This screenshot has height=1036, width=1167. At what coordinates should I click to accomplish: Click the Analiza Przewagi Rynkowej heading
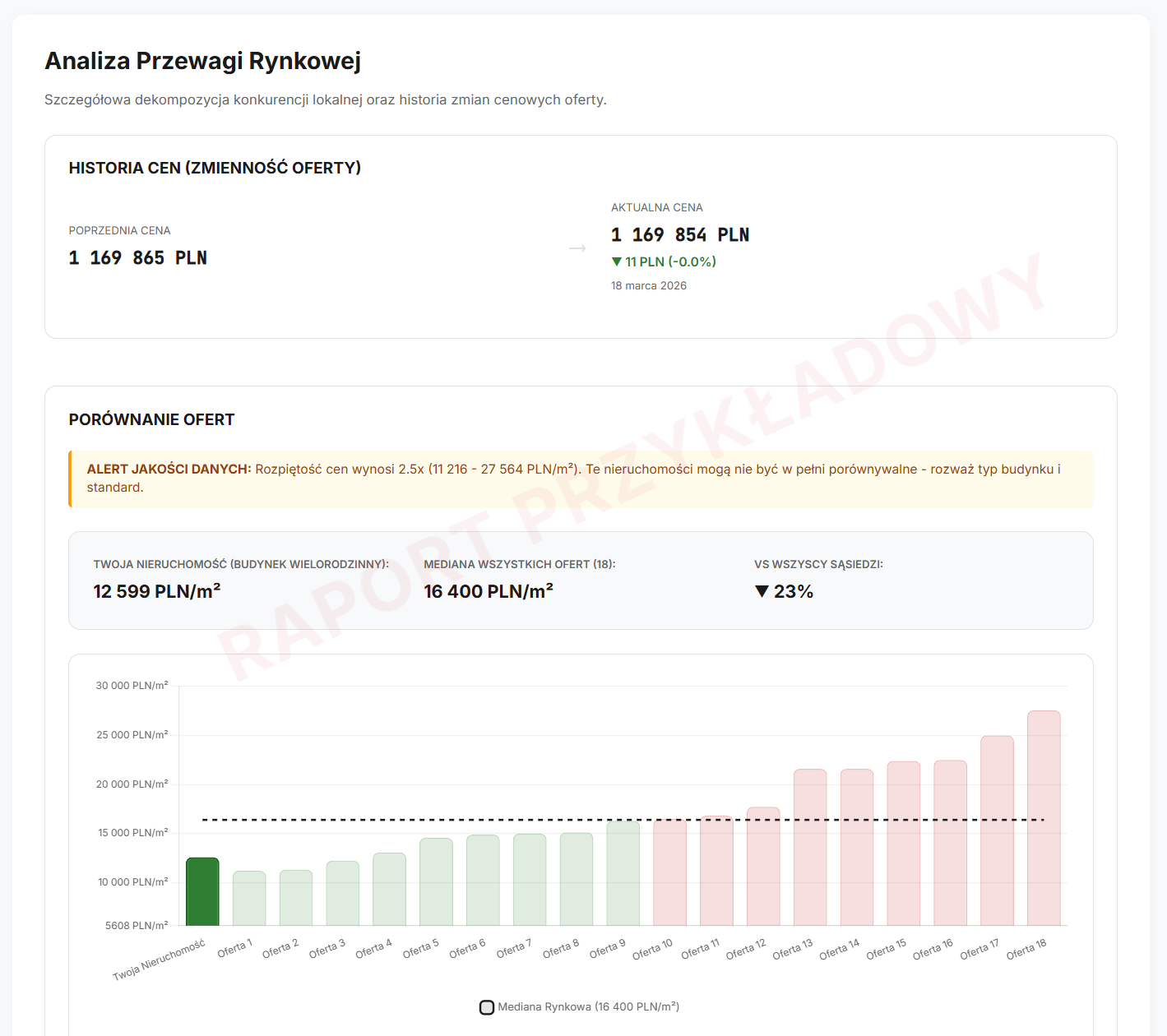tap(203, 61)
